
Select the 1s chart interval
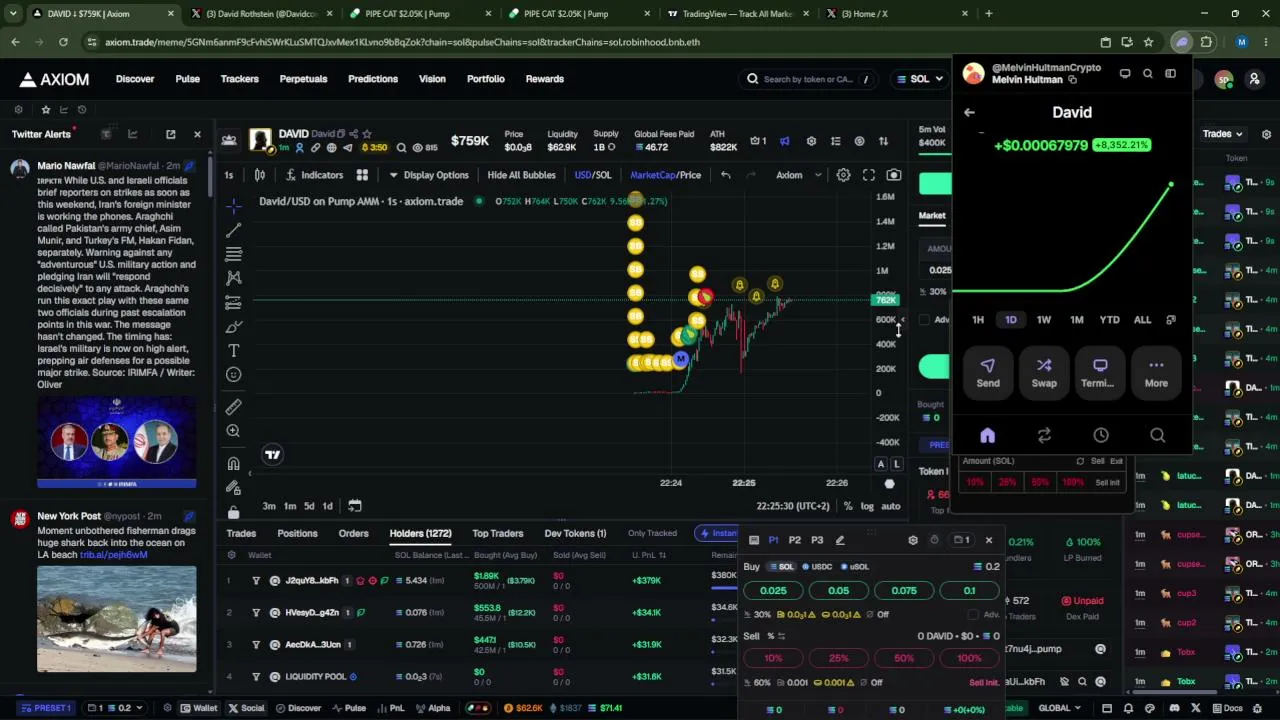(x=229, y=175)
